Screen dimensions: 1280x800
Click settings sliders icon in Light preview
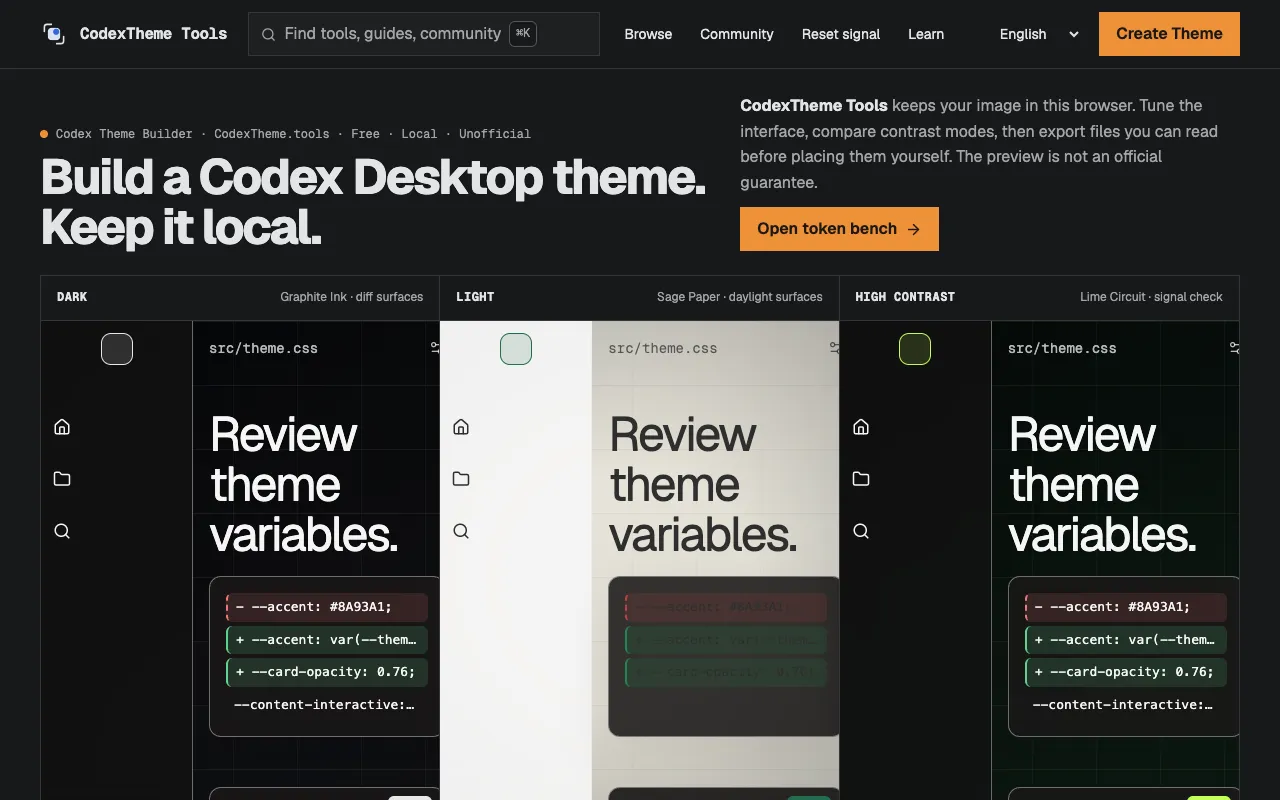(x=834, y=348)
